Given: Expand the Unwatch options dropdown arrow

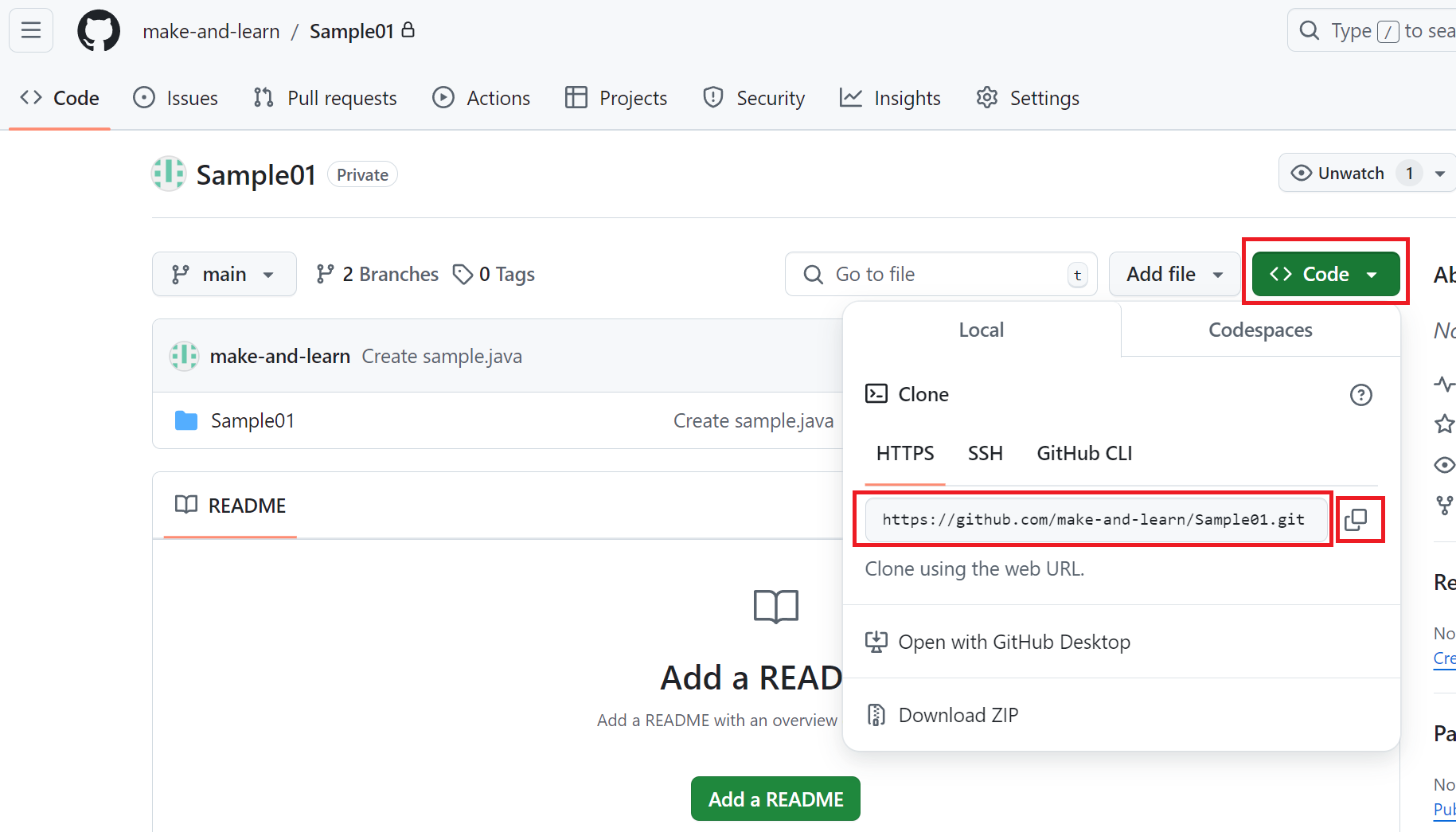Looking at the screenshot, I should point(1440,174).
